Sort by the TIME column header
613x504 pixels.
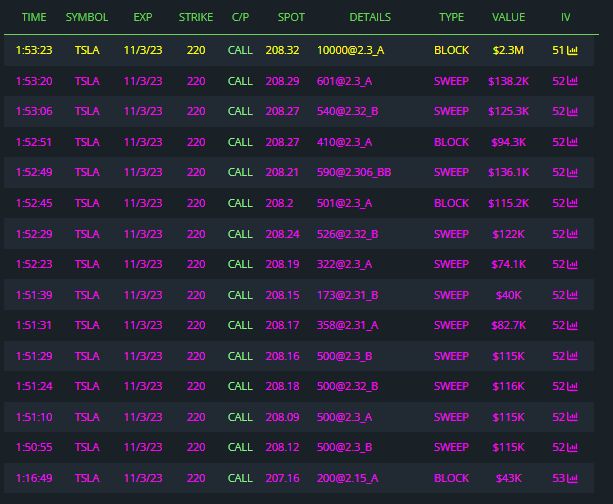coord(34,17)
